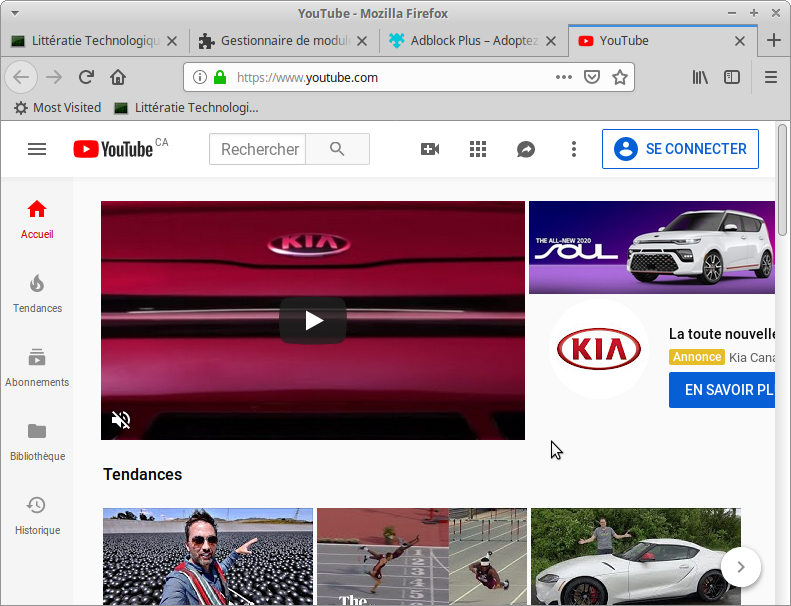Click in the Rechercher search field
The image size is (791, 606).
258,149
